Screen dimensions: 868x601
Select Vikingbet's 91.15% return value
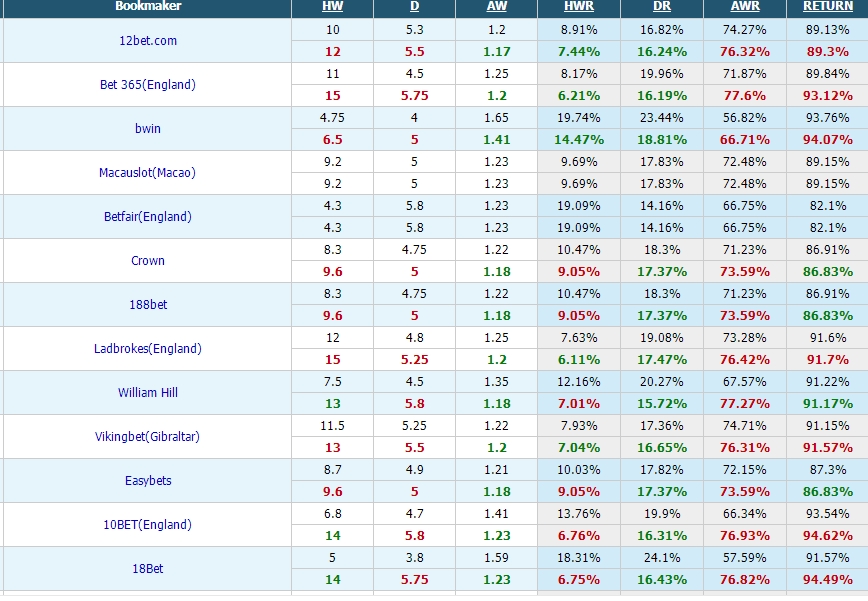click(828, 426)
